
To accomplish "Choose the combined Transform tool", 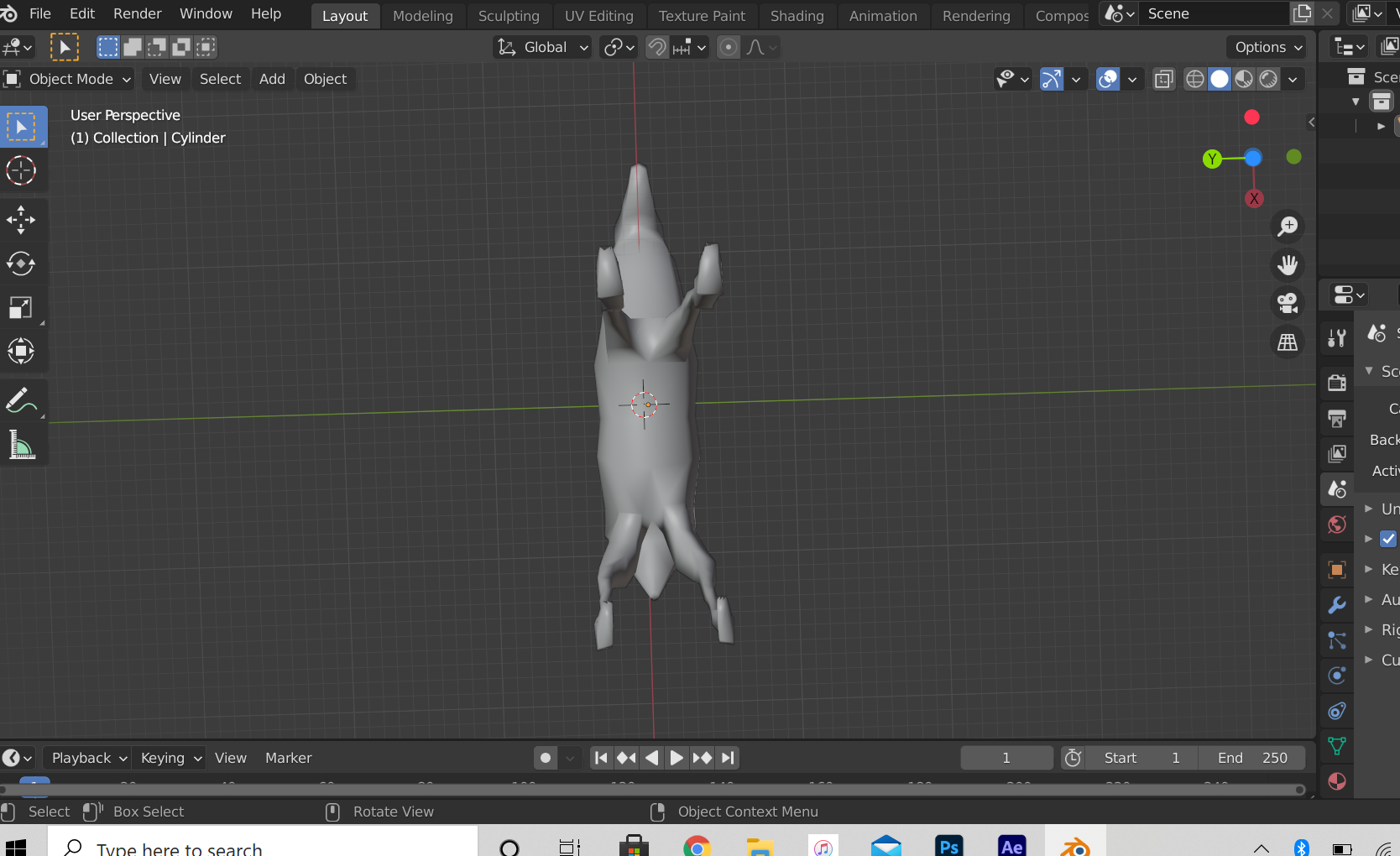I will pyautogui.click(x=21, y=351).
